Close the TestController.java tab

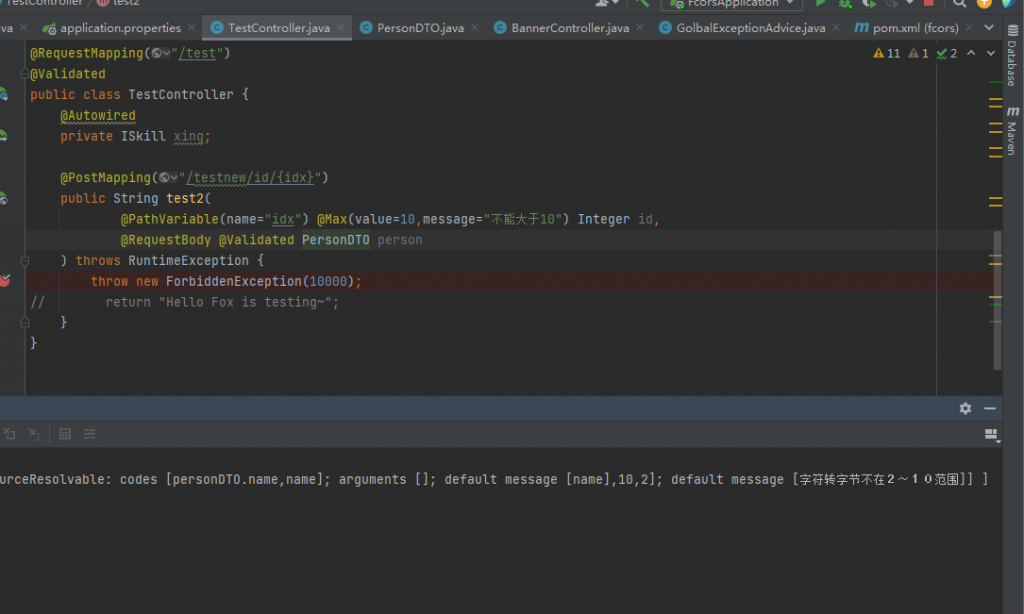click(x=341, y=27)
